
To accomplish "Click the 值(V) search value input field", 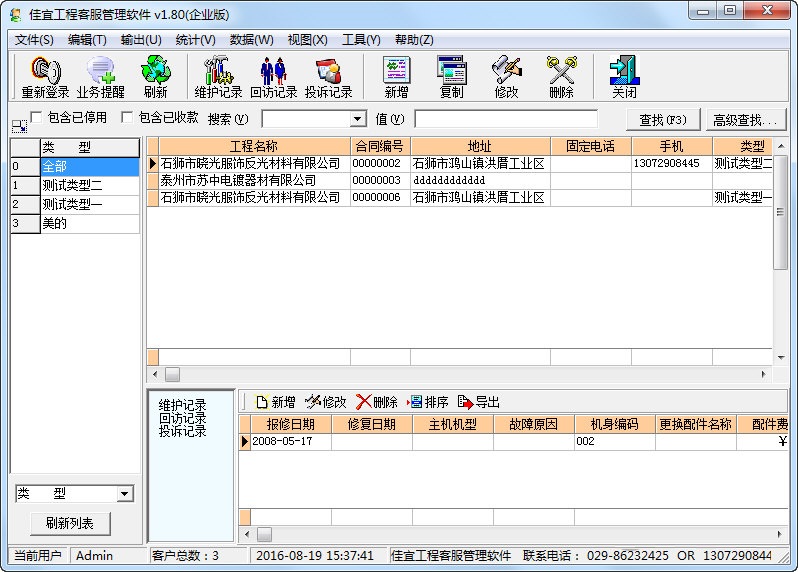I will (x=506, y=119).
